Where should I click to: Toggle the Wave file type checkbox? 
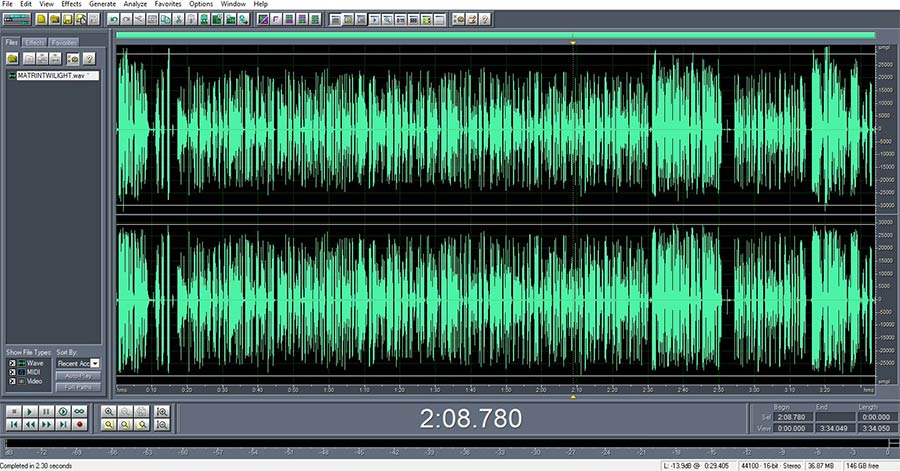[x=12, y=363]
